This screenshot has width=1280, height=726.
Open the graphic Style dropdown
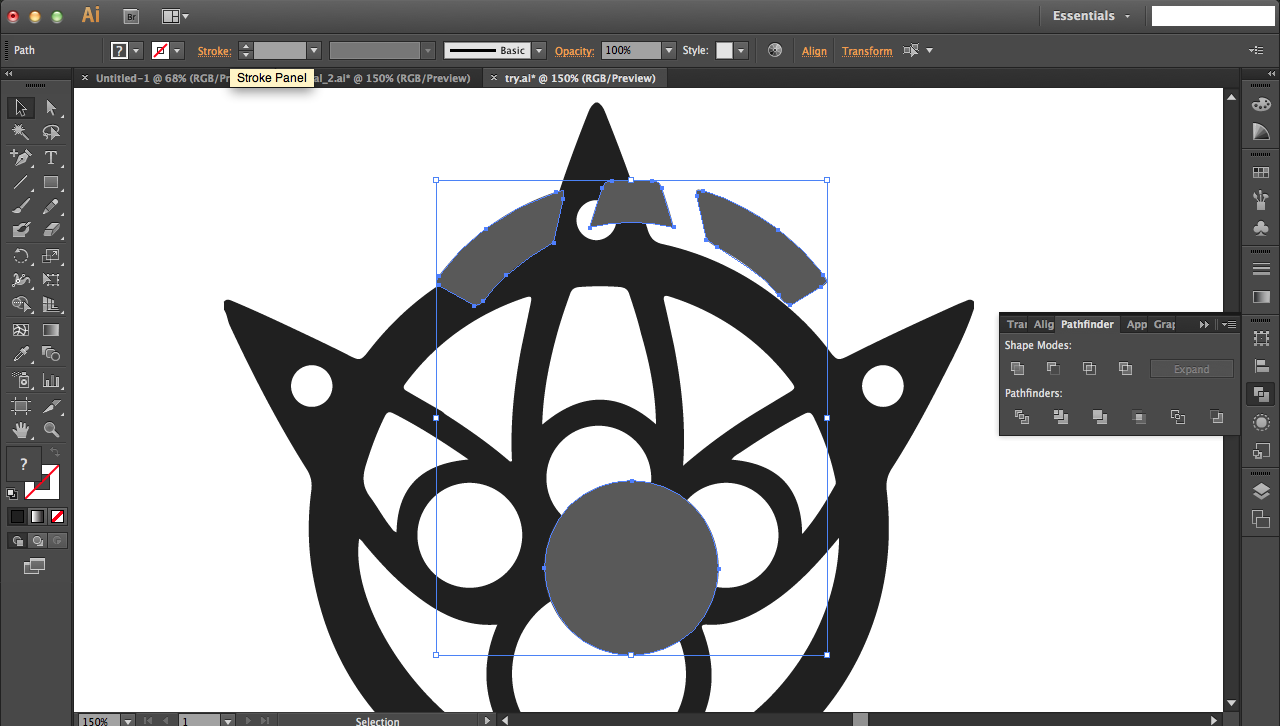coord(740,50)
